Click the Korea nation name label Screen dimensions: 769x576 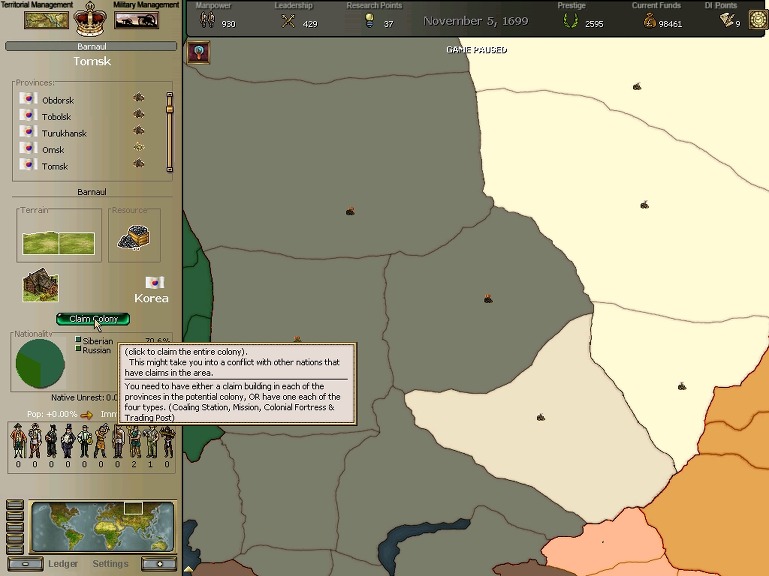click(x=151, y=298)
